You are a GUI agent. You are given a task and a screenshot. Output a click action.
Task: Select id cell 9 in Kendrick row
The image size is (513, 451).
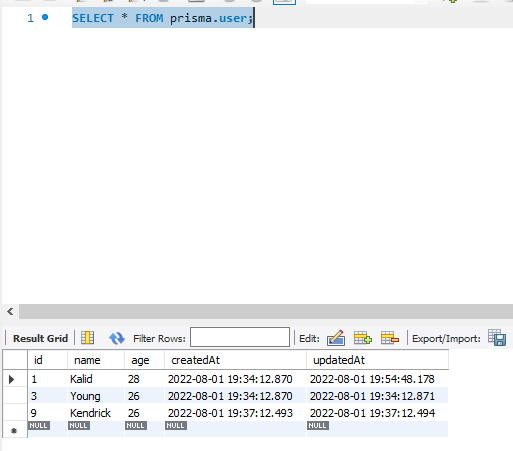pos(47,413)
